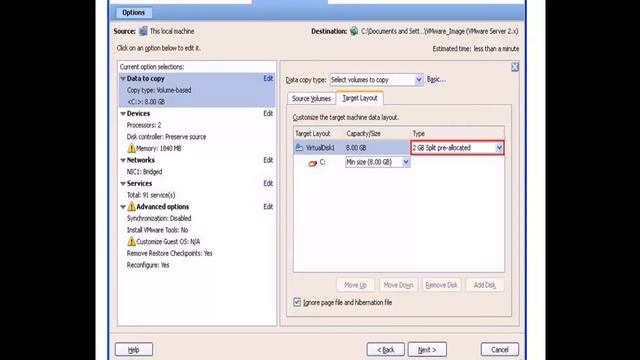
Task: Click the Basic... link
Action: tap(436, 80)
